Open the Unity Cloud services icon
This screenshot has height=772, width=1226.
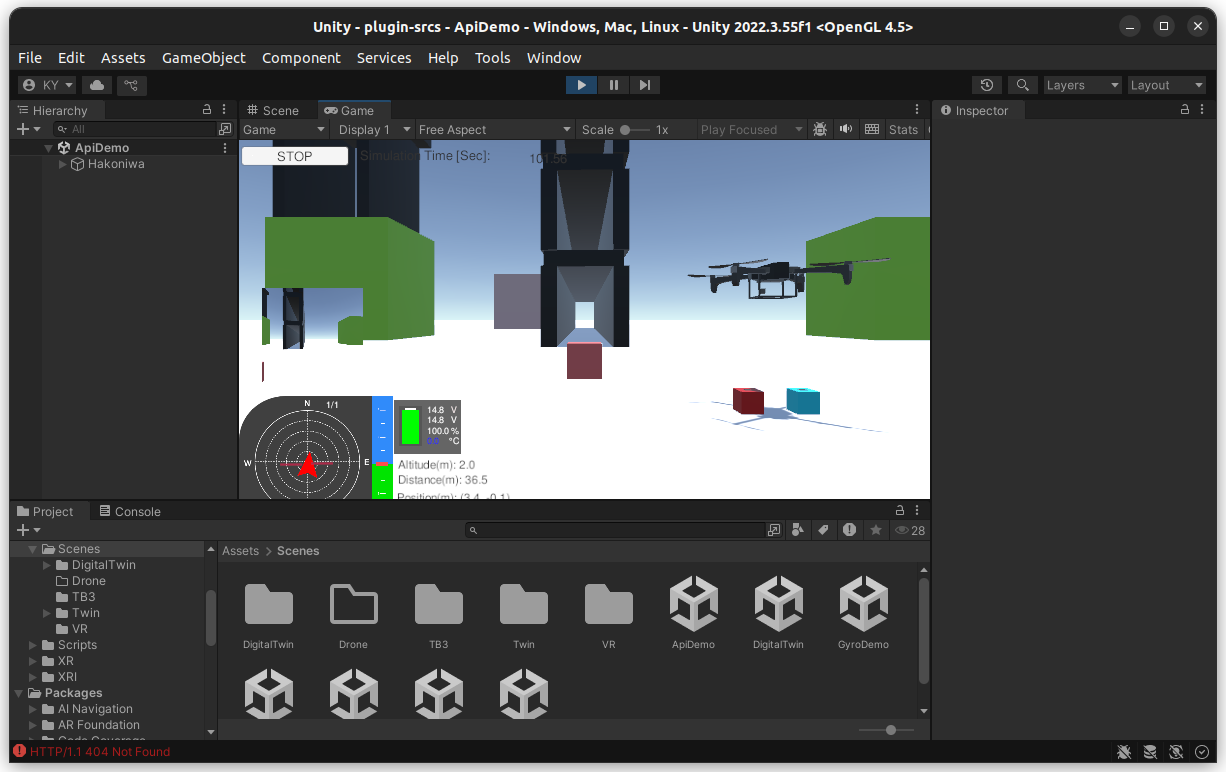click(97, 85)
